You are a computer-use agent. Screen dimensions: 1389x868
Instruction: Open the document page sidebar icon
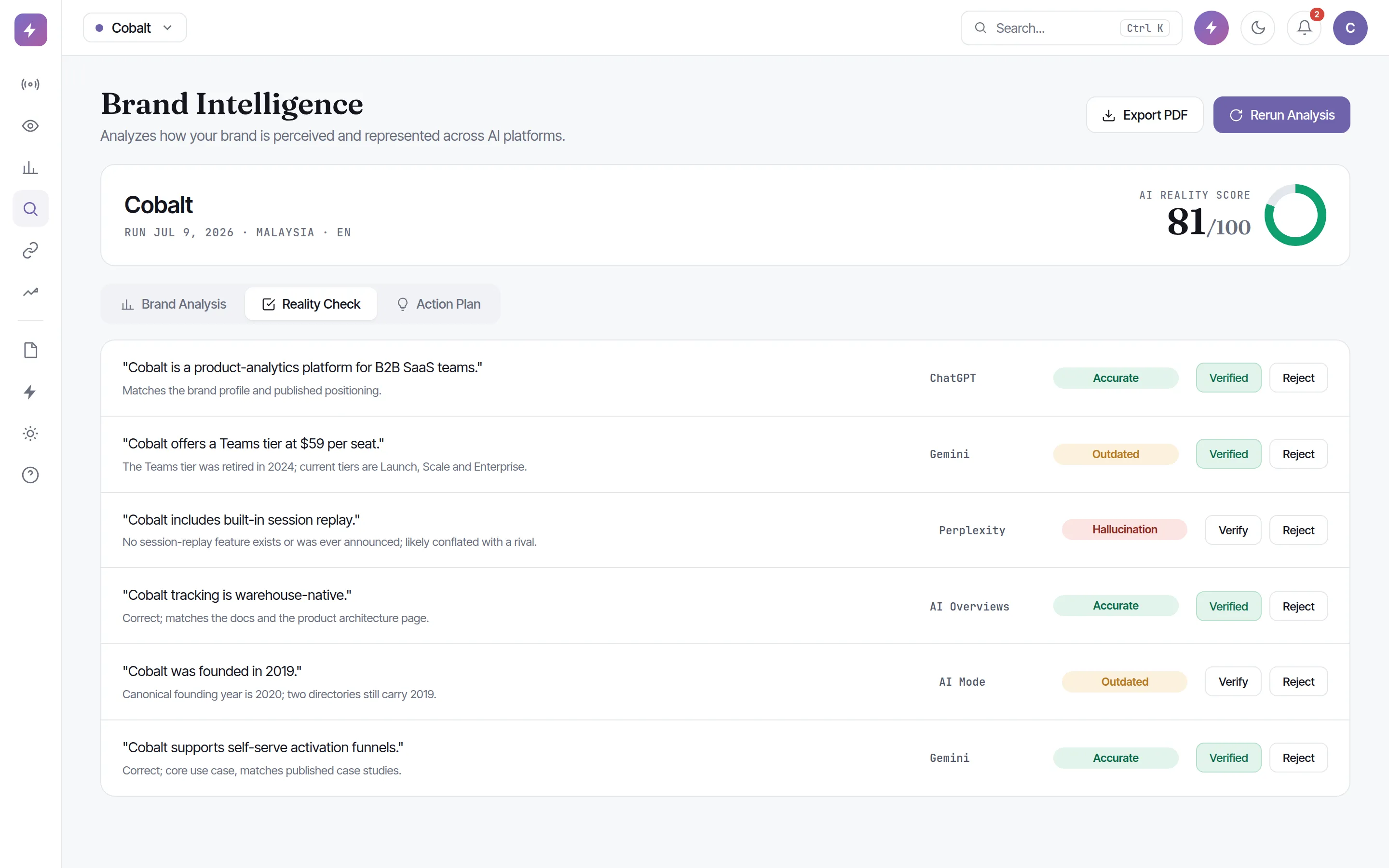click(x=30, y=350)
